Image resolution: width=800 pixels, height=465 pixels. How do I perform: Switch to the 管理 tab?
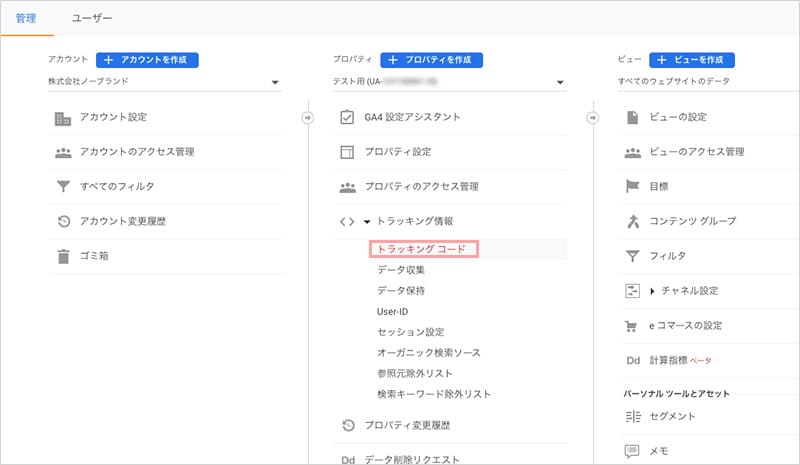[26, 18]
